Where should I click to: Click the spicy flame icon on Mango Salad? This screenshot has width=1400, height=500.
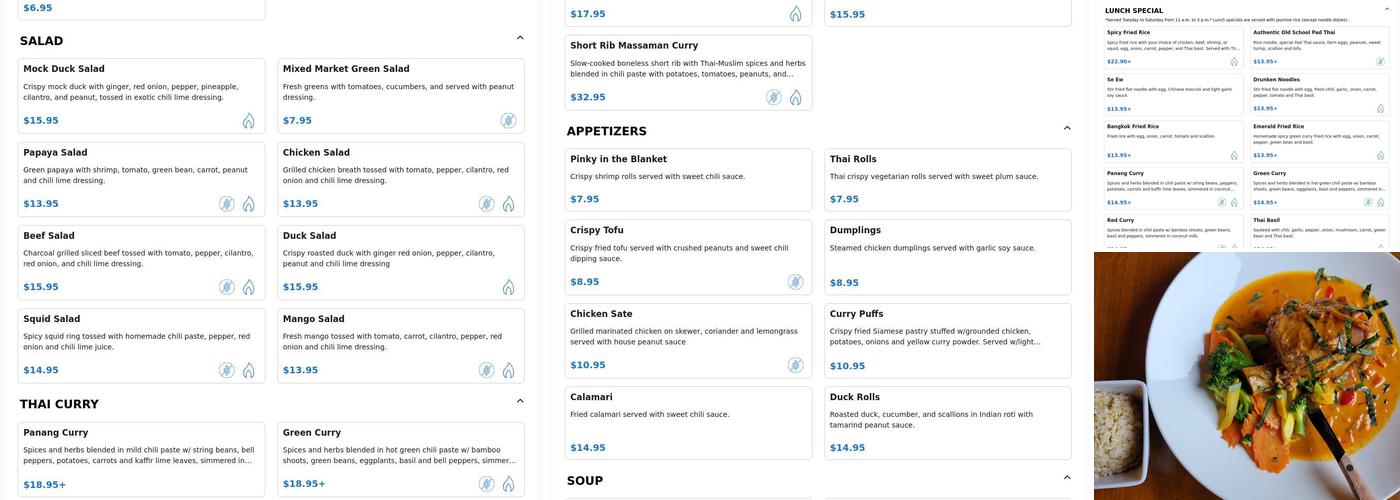[508, 370]
